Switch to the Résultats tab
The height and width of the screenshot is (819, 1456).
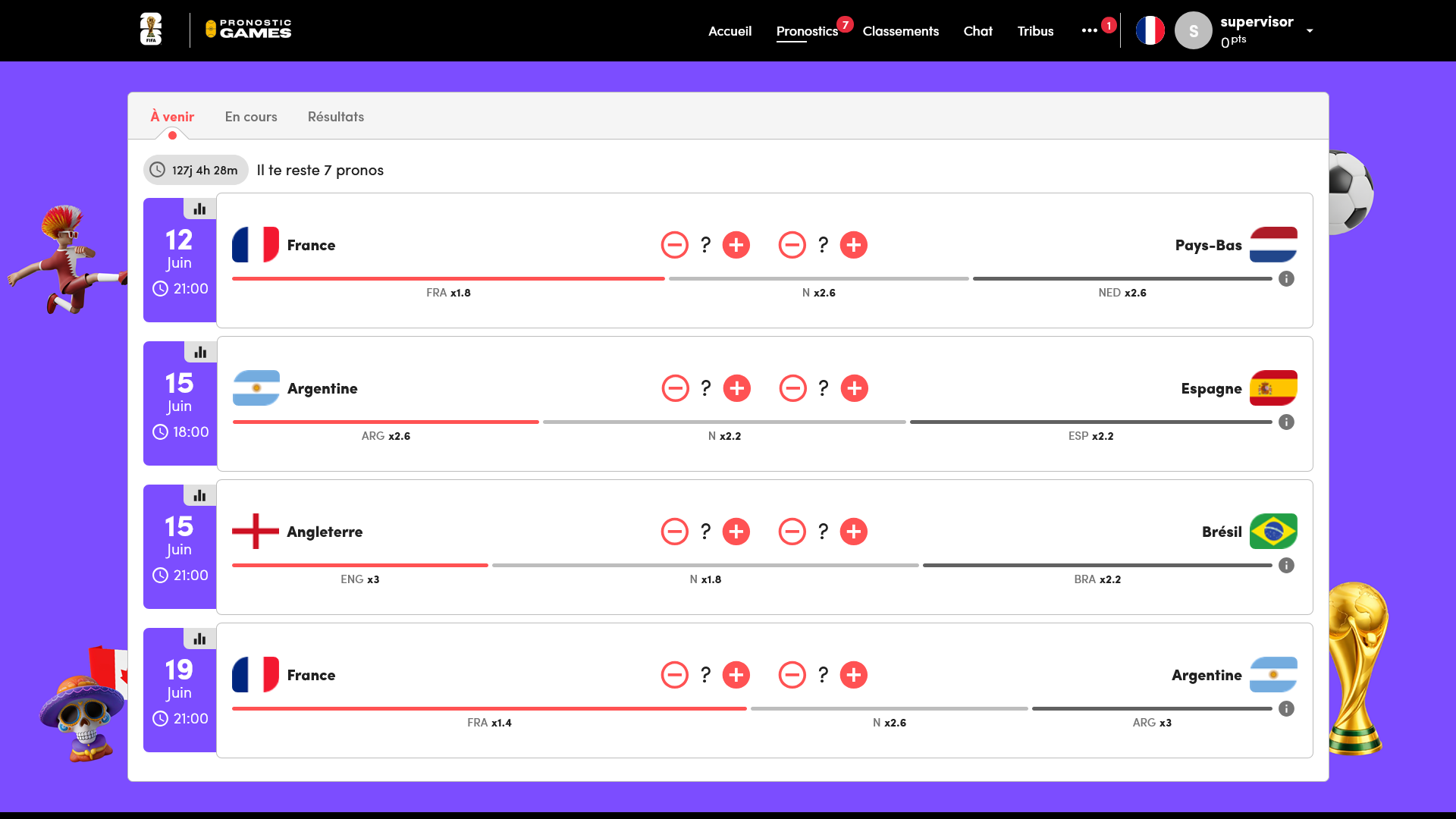[335, 117]
